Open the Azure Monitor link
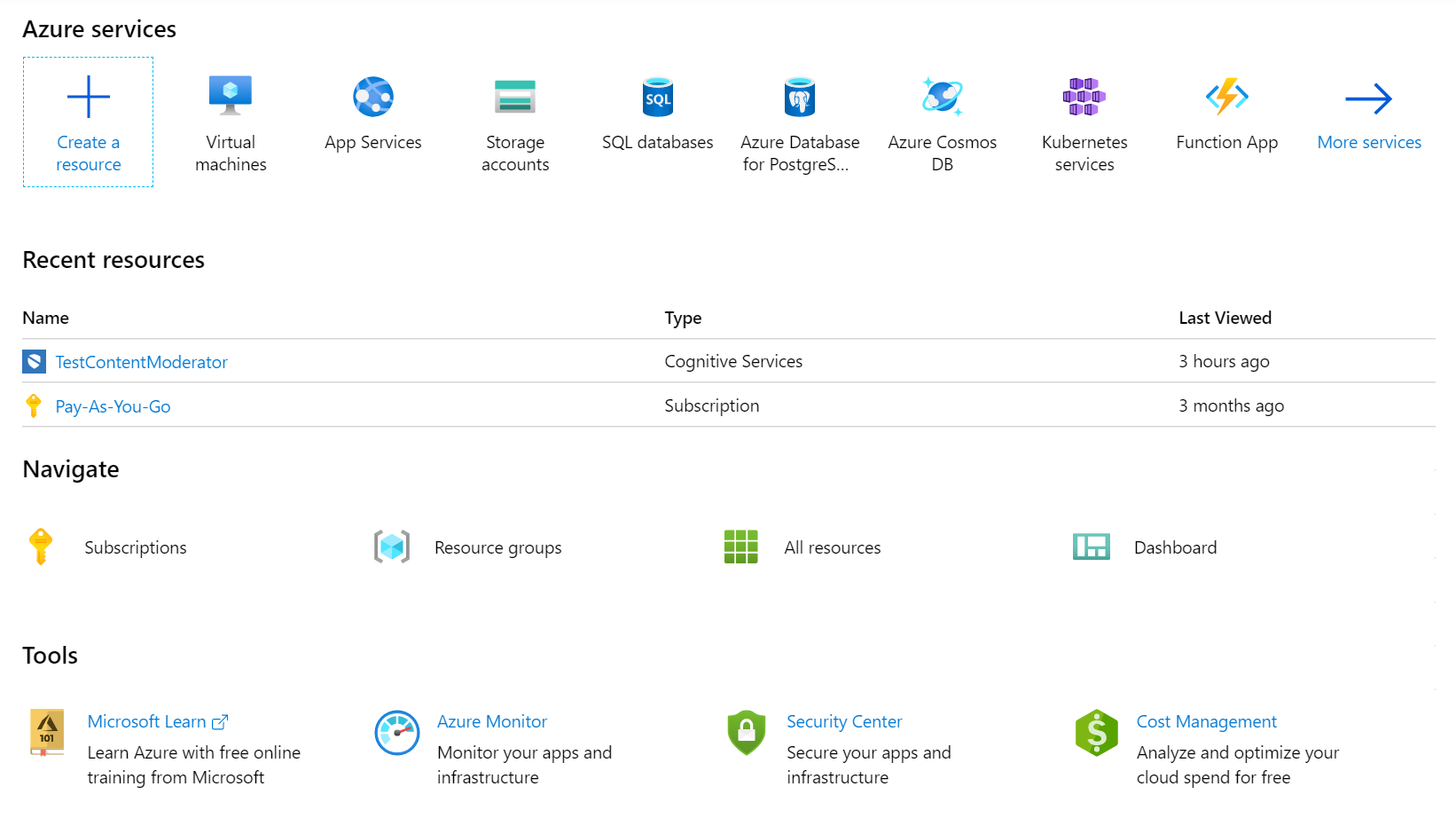Screen dimensions: 1456x818 pos(492,722)
